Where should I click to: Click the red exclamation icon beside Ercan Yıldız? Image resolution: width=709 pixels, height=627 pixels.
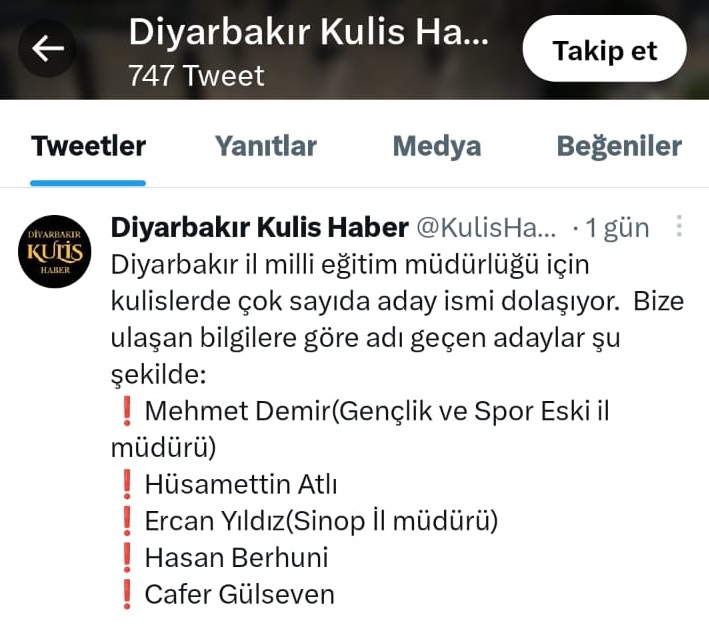tap(127, 521)
